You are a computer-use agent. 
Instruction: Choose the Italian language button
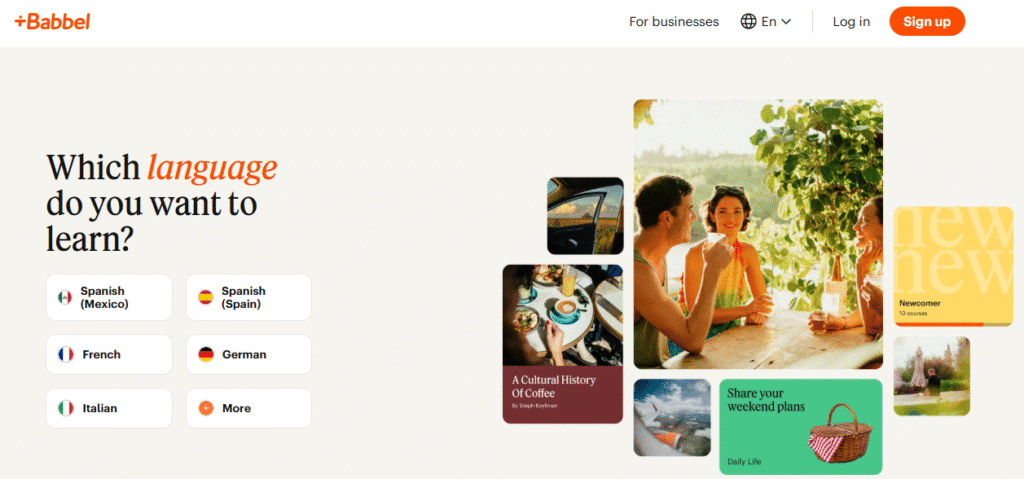click(x=109, y=408)
